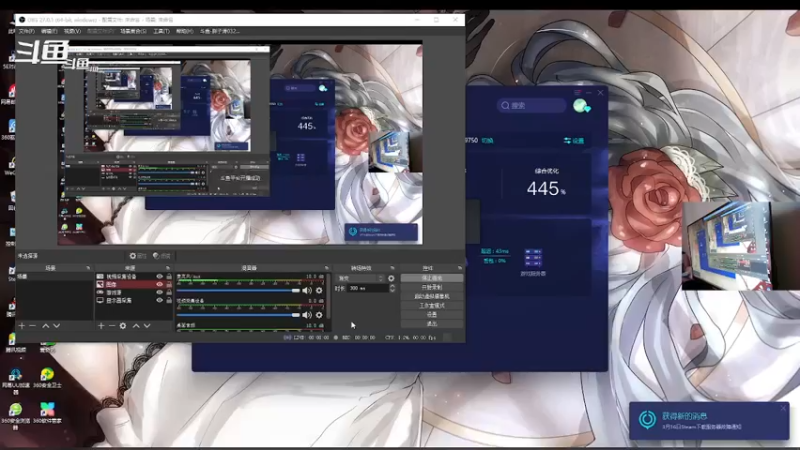Image resolution: width=800 pixels, height=450 pixels.
Task: Click the 启动虚拟摄像机 button
Action: [x=432, y=296]
